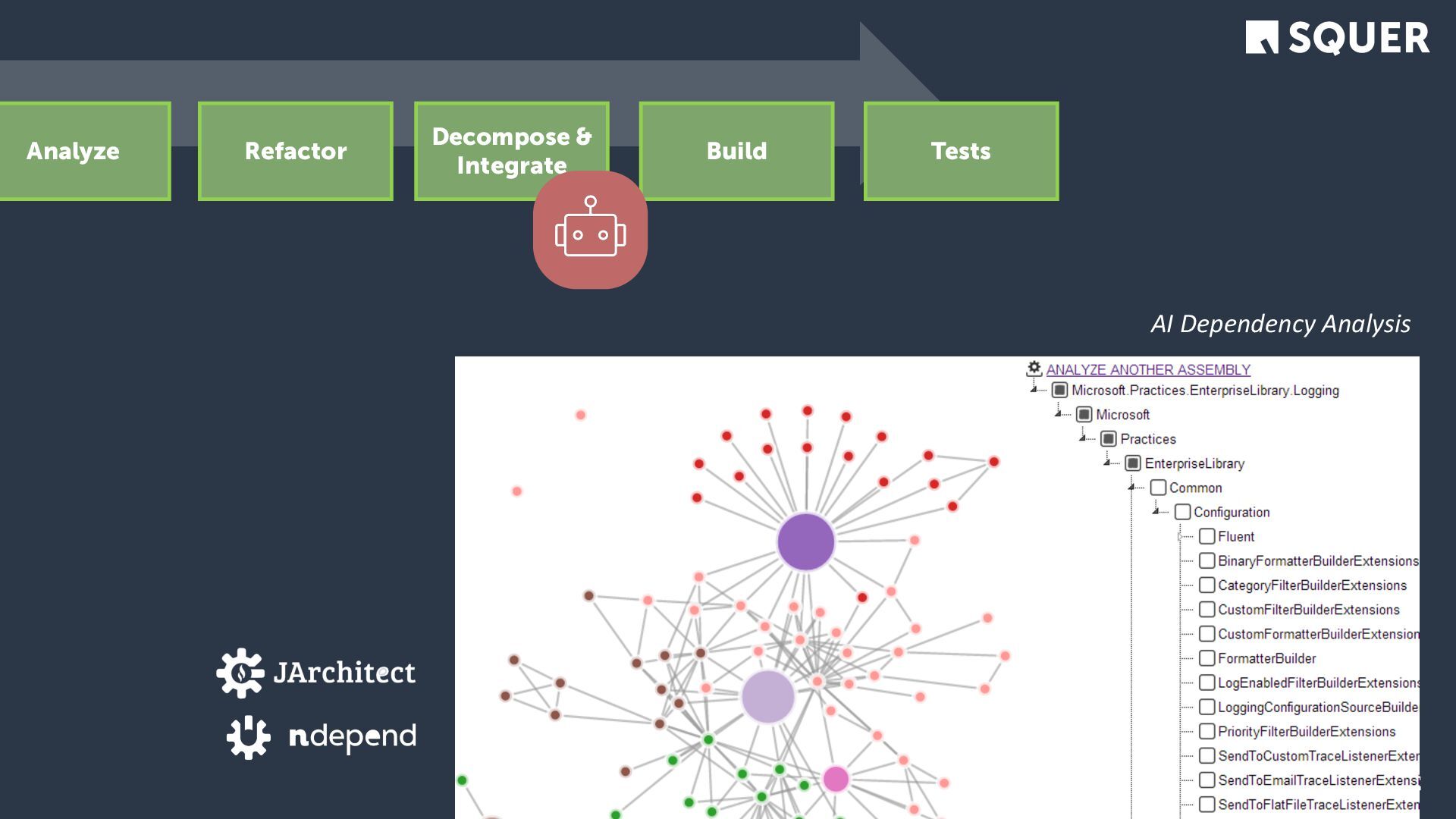Click the SQUER logo
This screenshot has height=819, width=1456.
tap(1337, 37)
